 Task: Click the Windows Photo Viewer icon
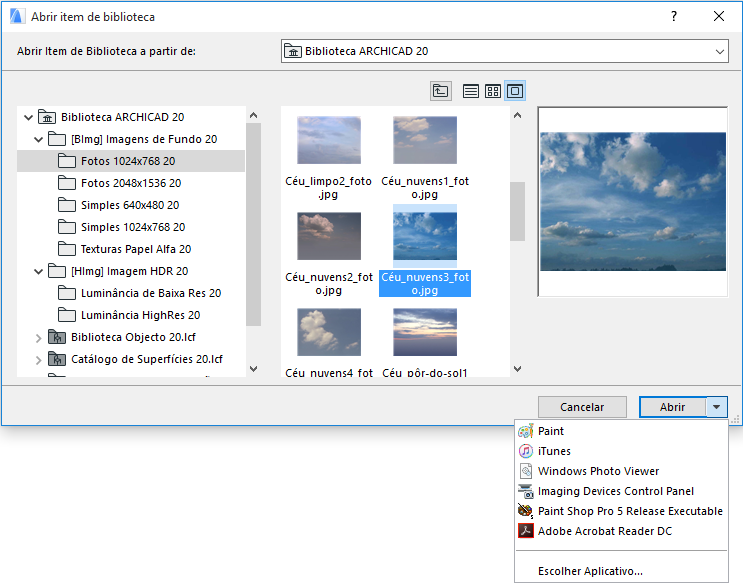coord(526,471)
